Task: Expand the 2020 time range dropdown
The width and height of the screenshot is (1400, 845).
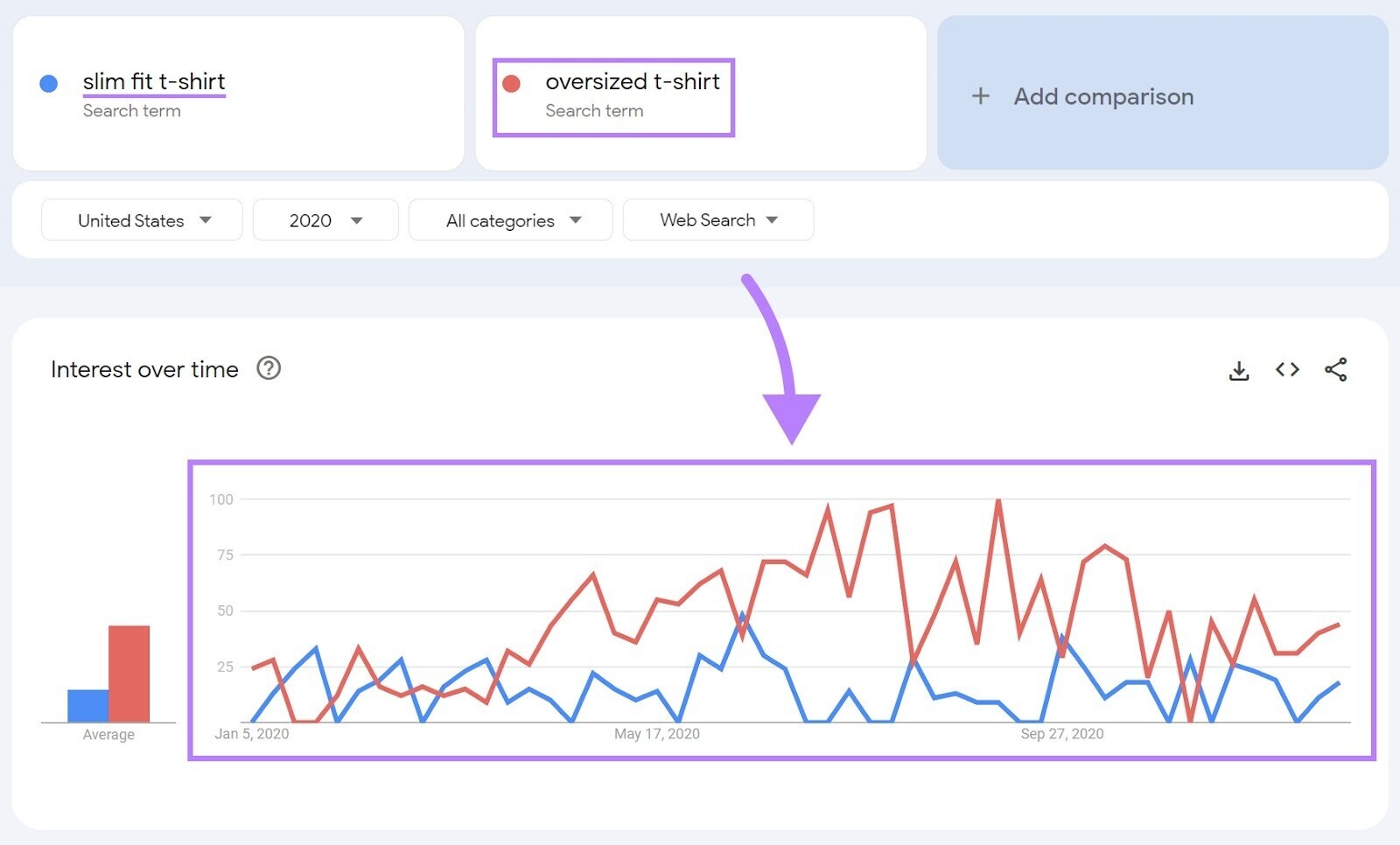Action: pyautogui.click(x=325, y=220)
